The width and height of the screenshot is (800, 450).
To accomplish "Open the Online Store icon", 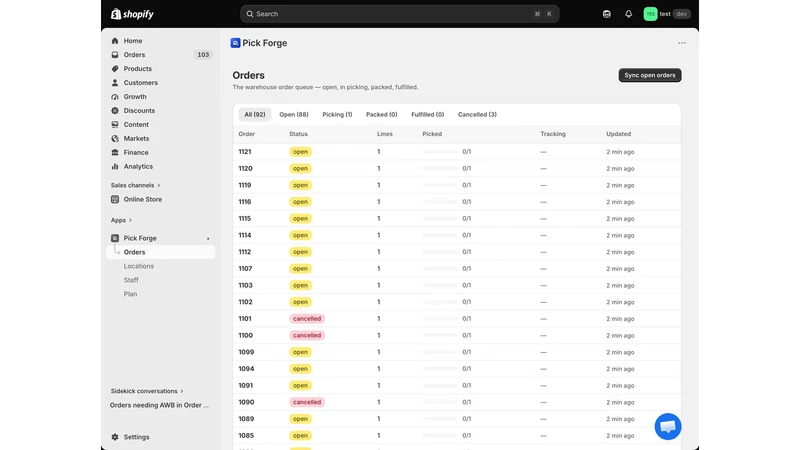I will pyautogui.click(x=115, y=199).
